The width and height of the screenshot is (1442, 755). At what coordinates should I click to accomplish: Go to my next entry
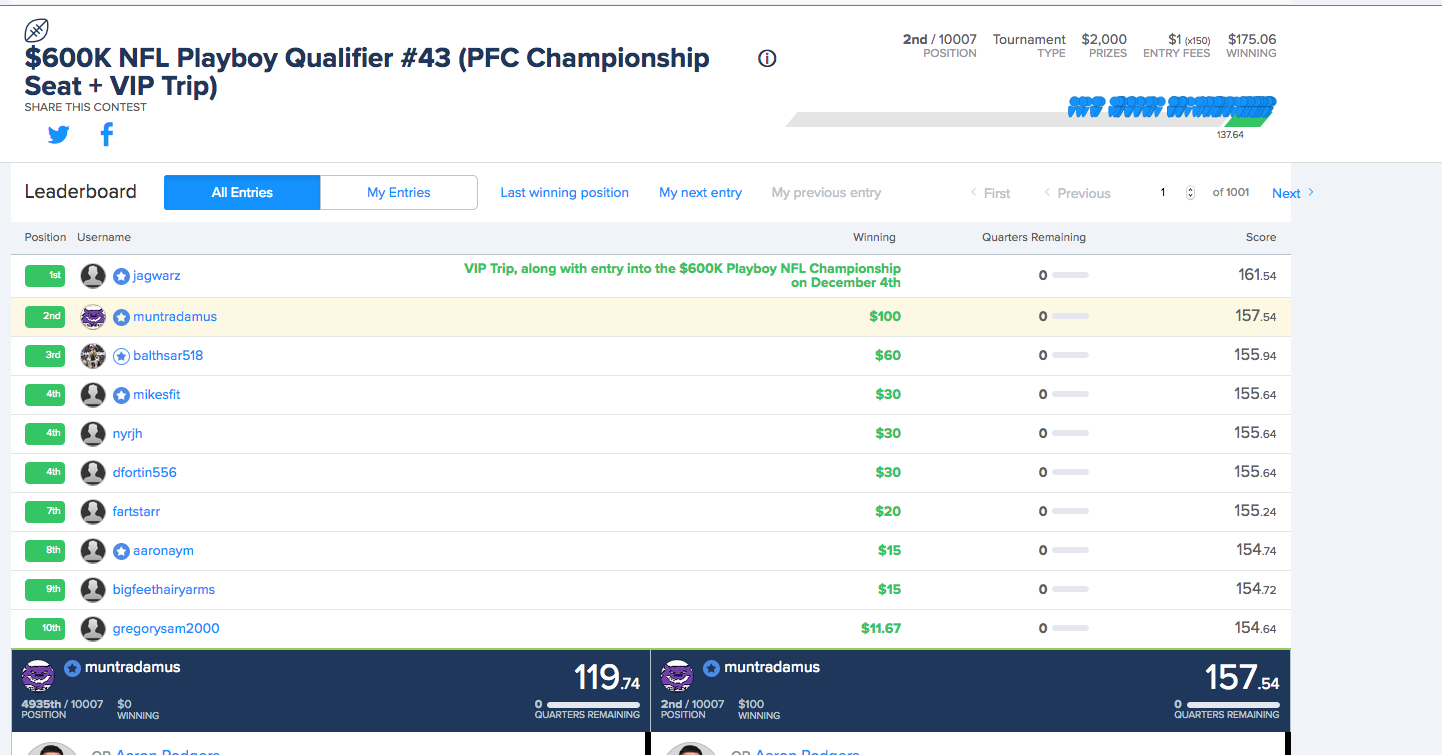click(700, 193)
